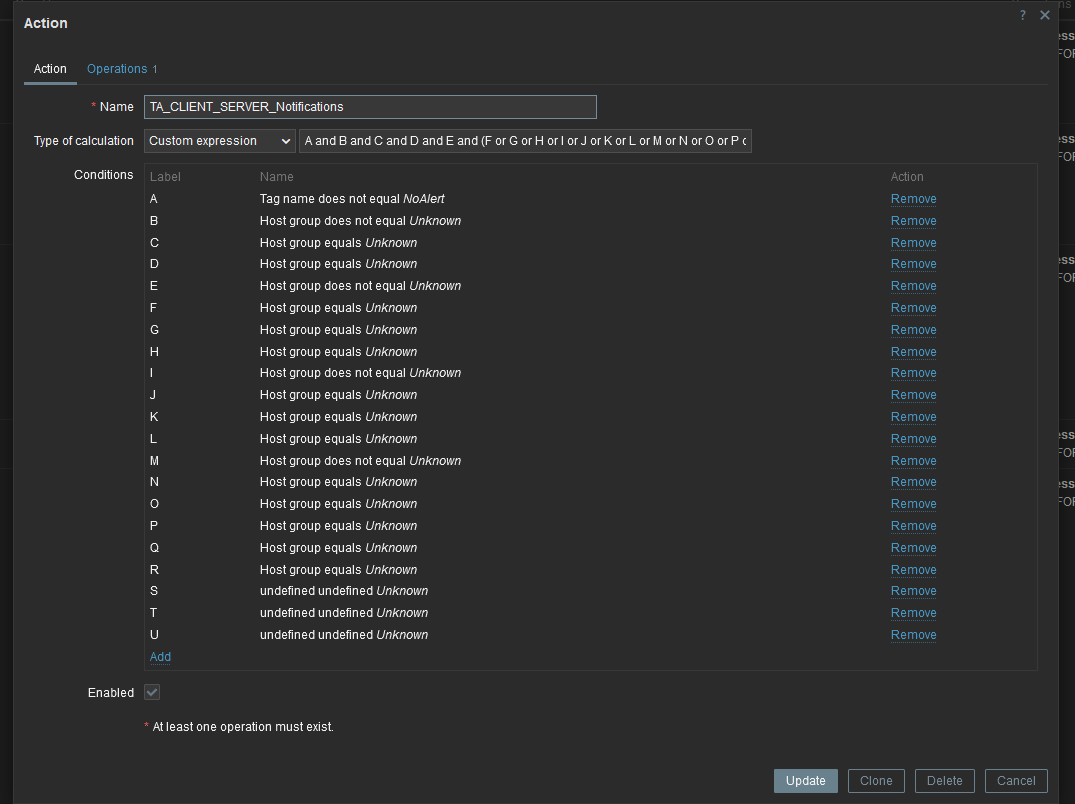The height and width of the screenshot is (804, 1075).
Task: Add a new condition
Action: 160,657
